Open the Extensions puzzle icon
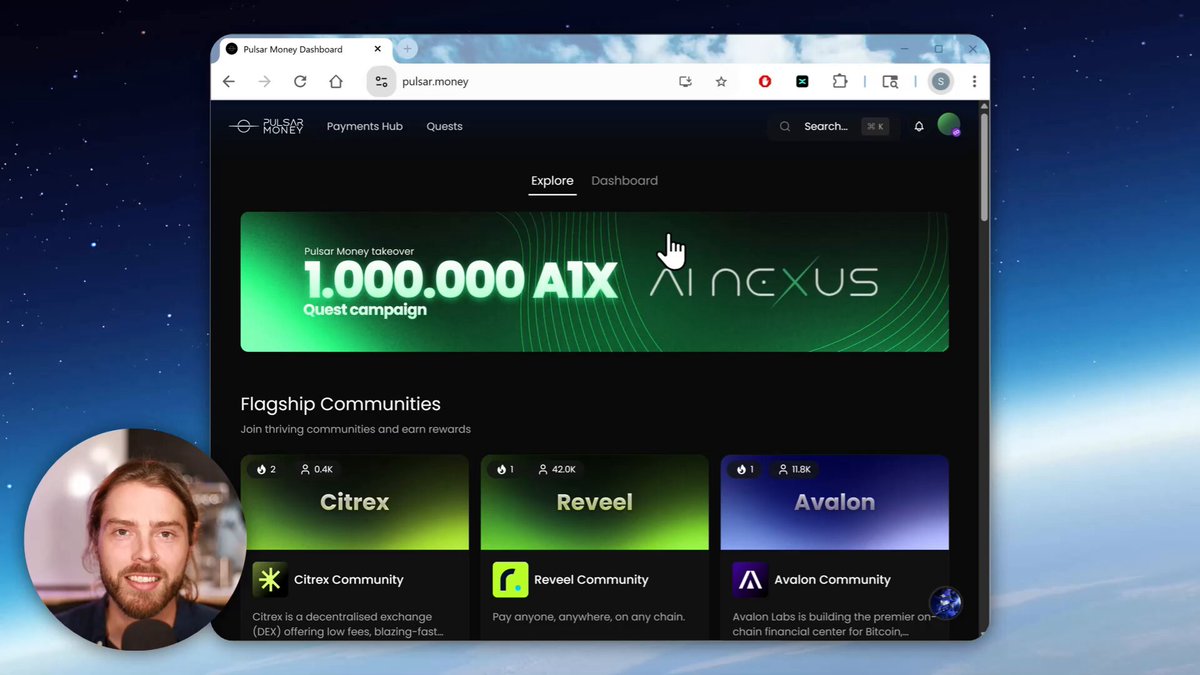 coord(840,82)
